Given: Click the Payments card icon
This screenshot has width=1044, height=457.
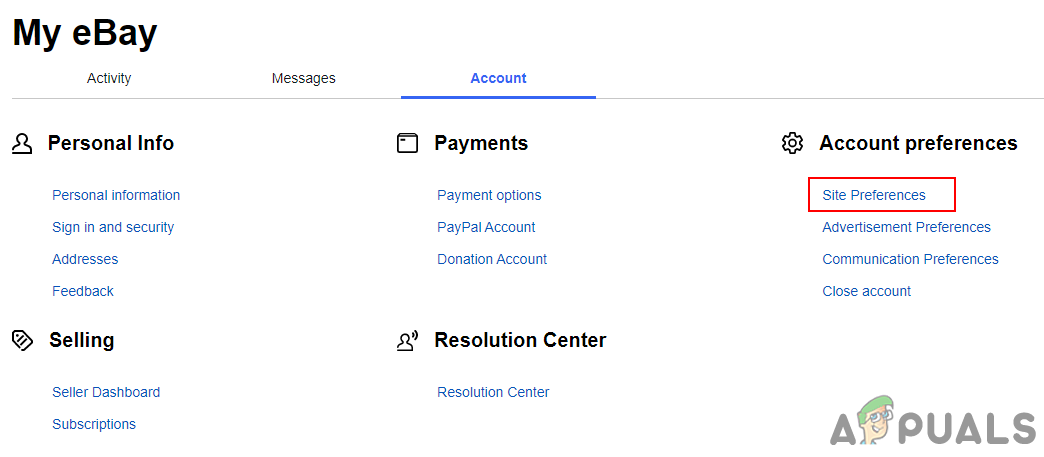Looking at the screenshot, I should pyautogui.click(x=407, y=144).
